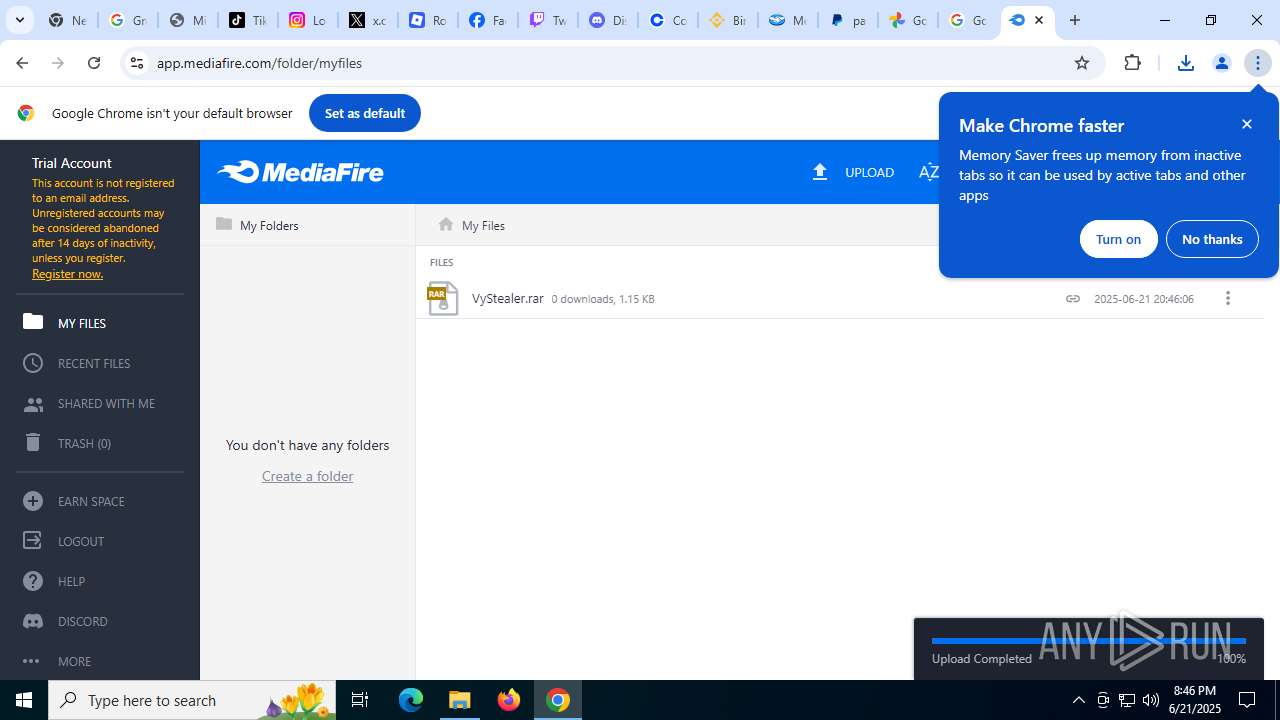Viewport: 1280px width, 720px height.
Task: Open the UPLOAD menu label
Action: click(x=869, y=172)
